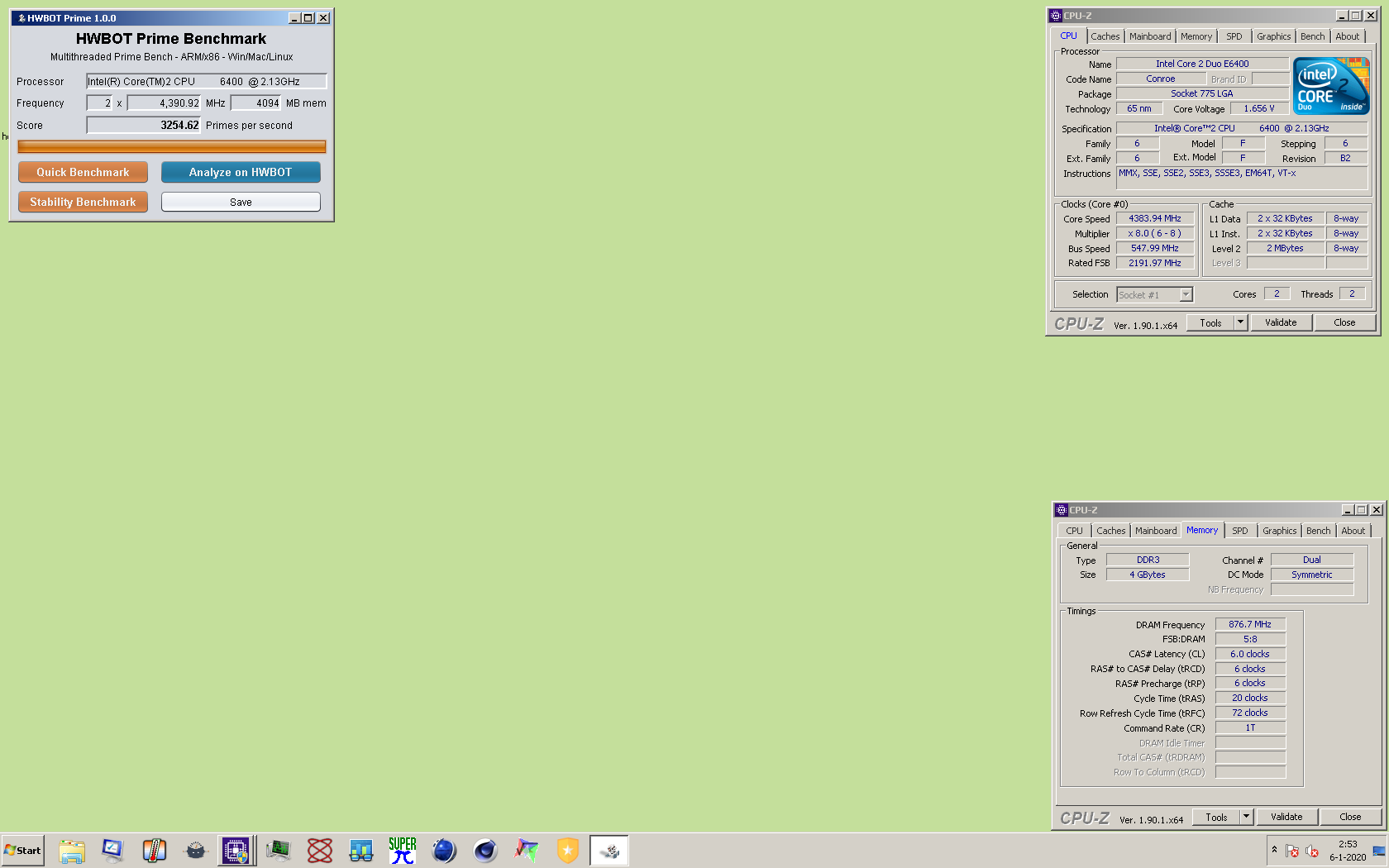Select the HWBOT Prime taskbar icon
Viewport: 1389px width, 868px height.
[609, 851]
